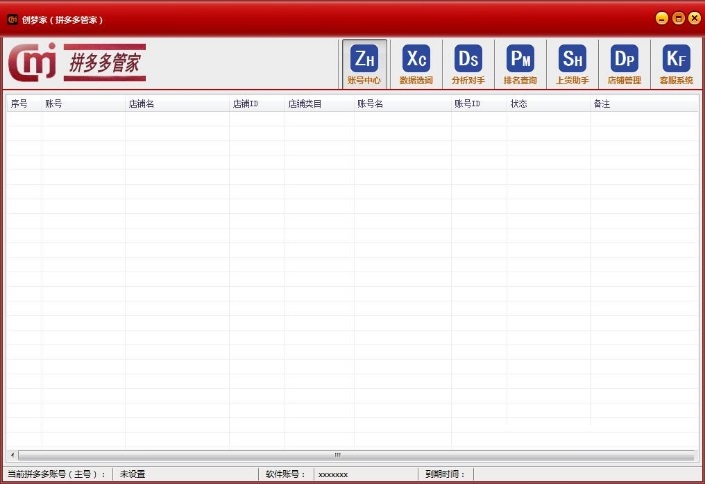Sort by 备注 column header
Screen dimensions: 705x484
644,104
